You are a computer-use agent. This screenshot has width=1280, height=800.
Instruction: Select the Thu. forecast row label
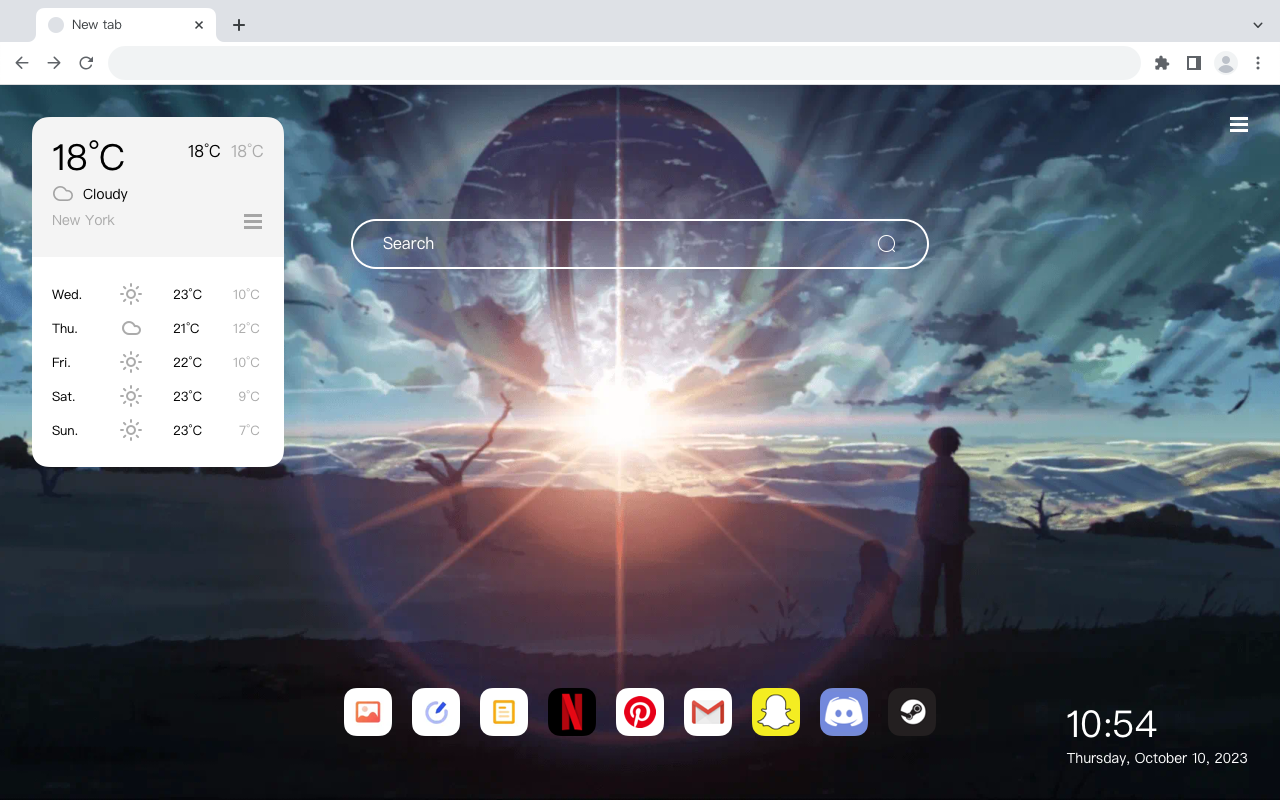[x=65, y=329]
